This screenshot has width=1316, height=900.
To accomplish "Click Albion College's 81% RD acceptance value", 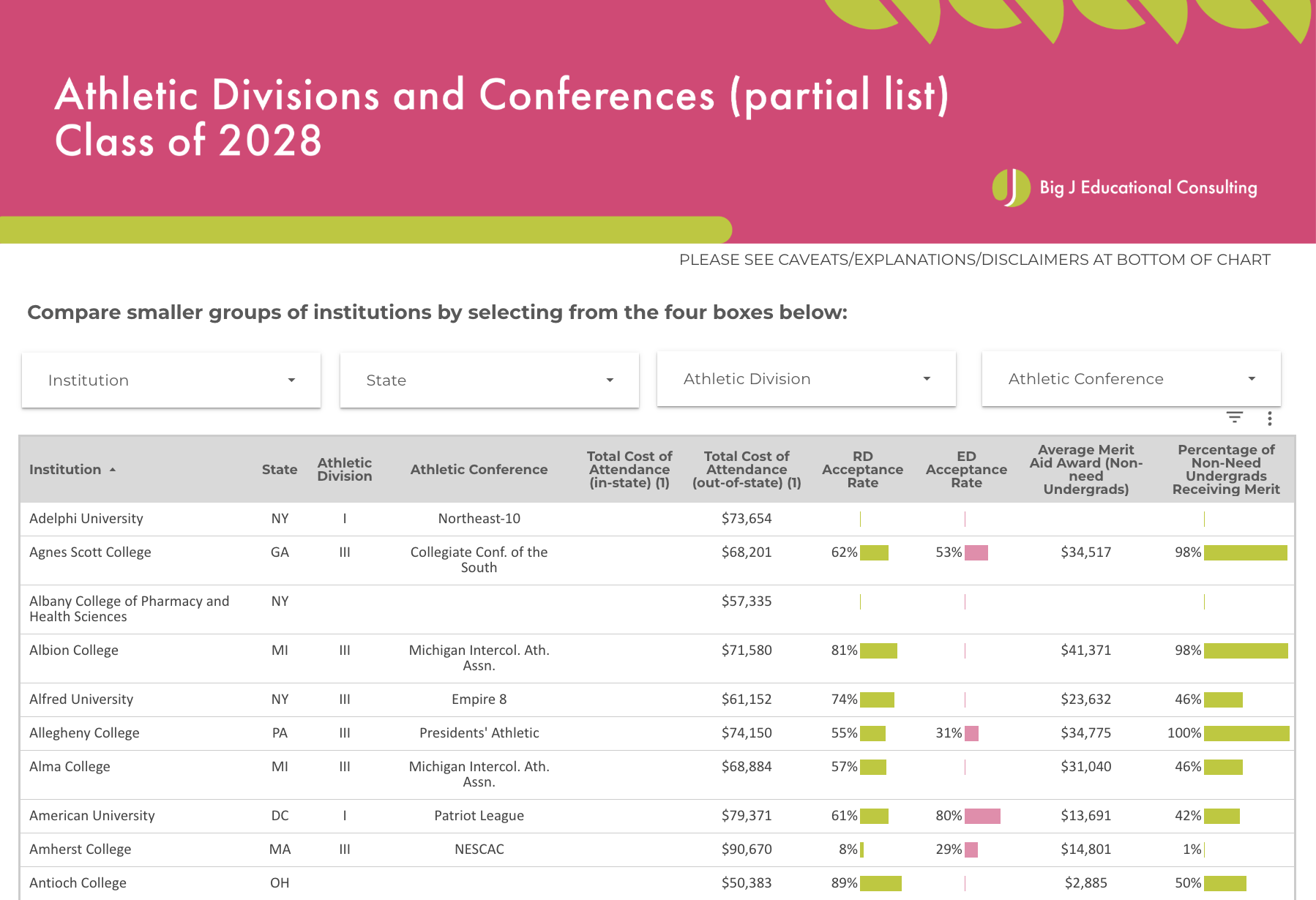I will tap(844, 650).
